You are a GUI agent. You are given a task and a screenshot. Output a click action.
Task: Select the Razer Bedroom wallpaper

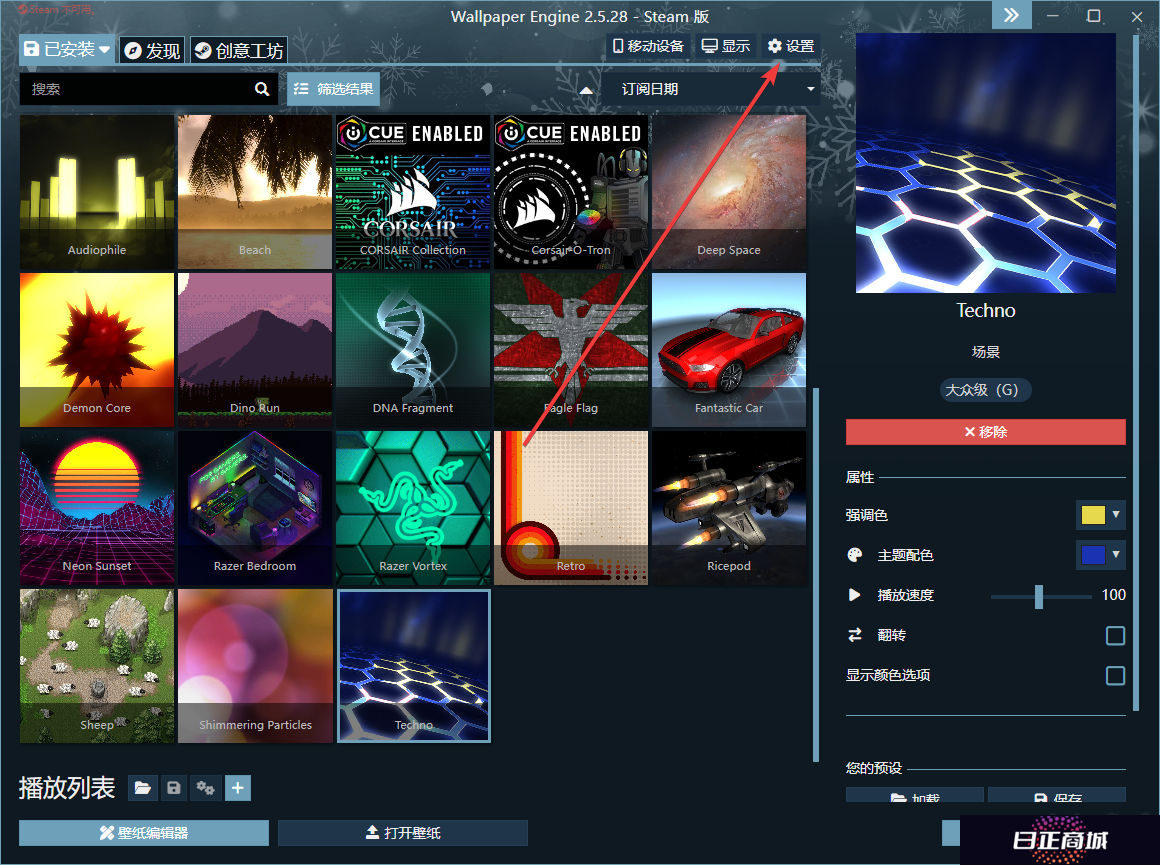[x=255, y=508]
